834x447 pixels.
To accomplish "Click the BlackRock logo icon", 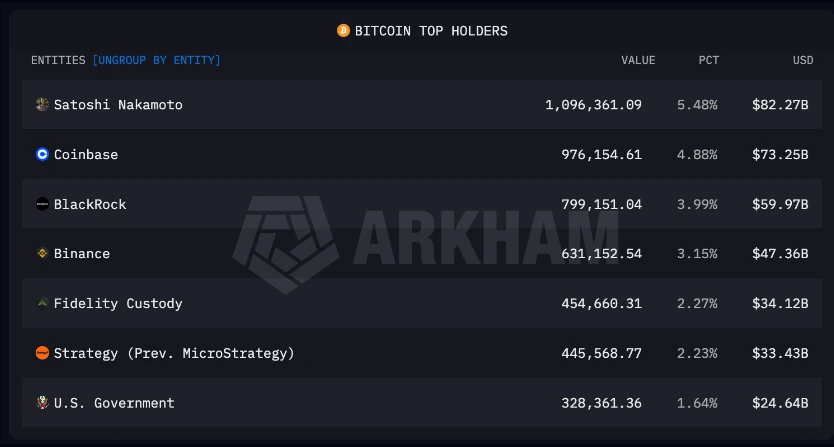I will 42,204.
